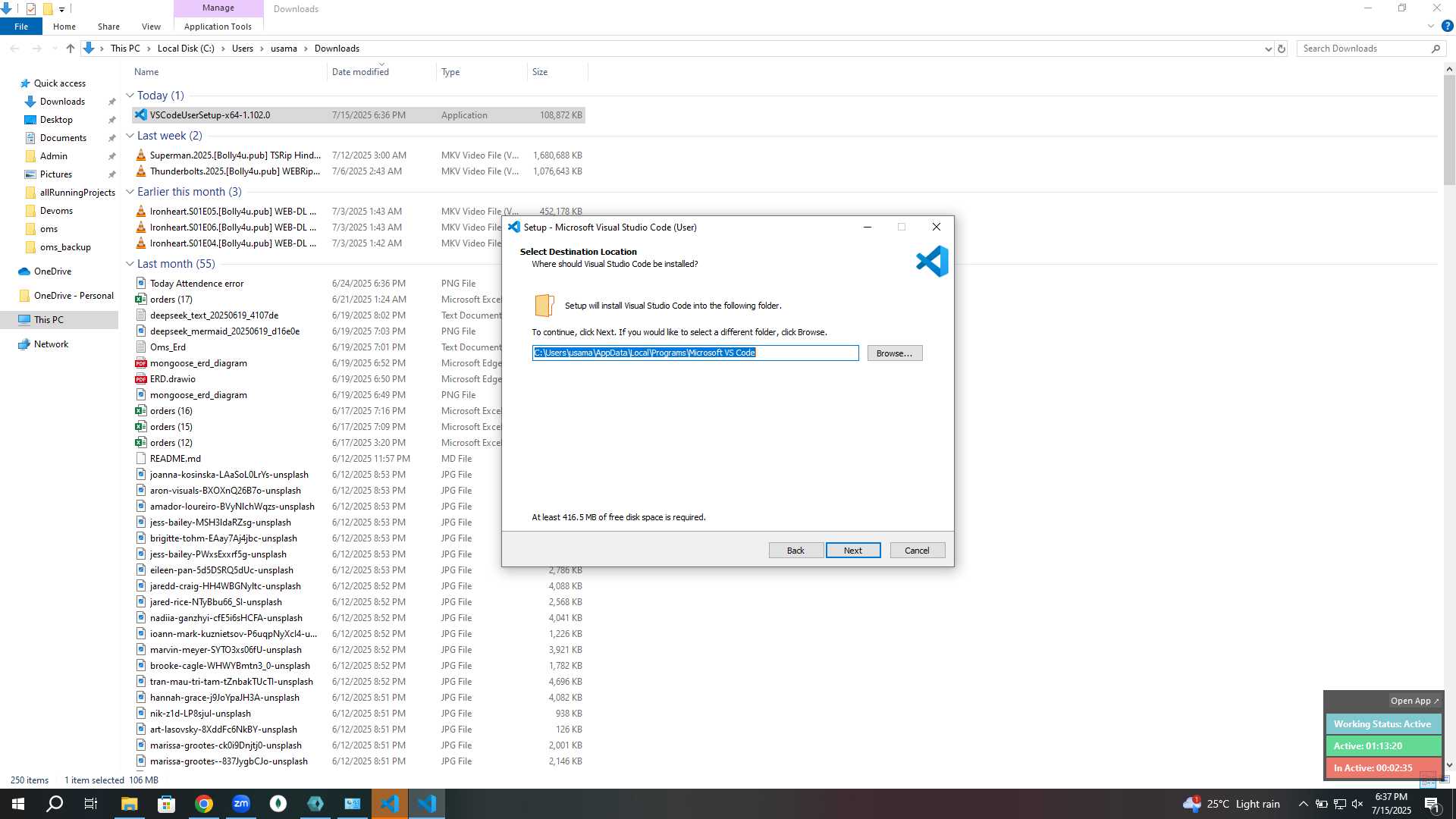Collapse the Last week (2) group

(x=130, y=136)
